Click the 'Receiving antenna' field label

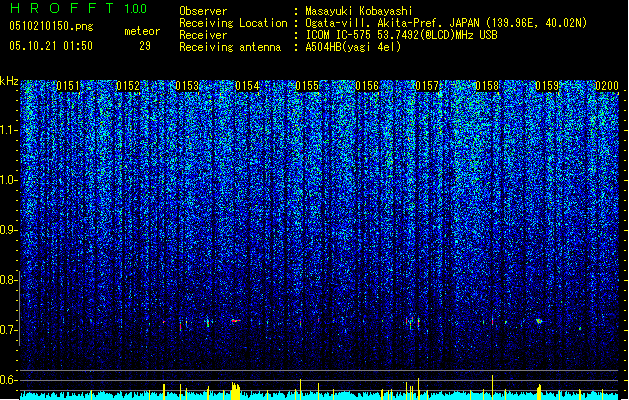[x=230, y=47]
